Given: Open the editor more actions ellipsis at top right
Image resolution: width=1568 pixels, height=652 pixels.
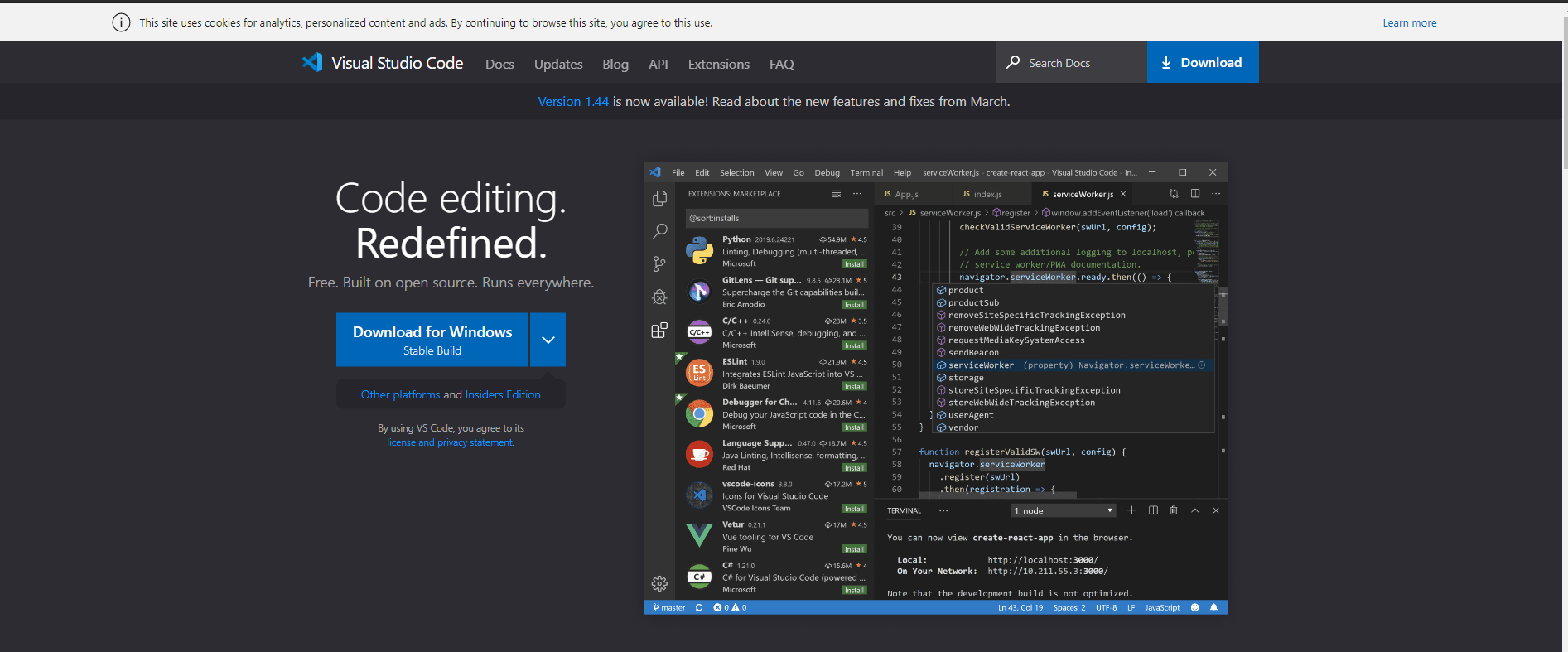Looking at the screenshot, I should click(1216, 194).
